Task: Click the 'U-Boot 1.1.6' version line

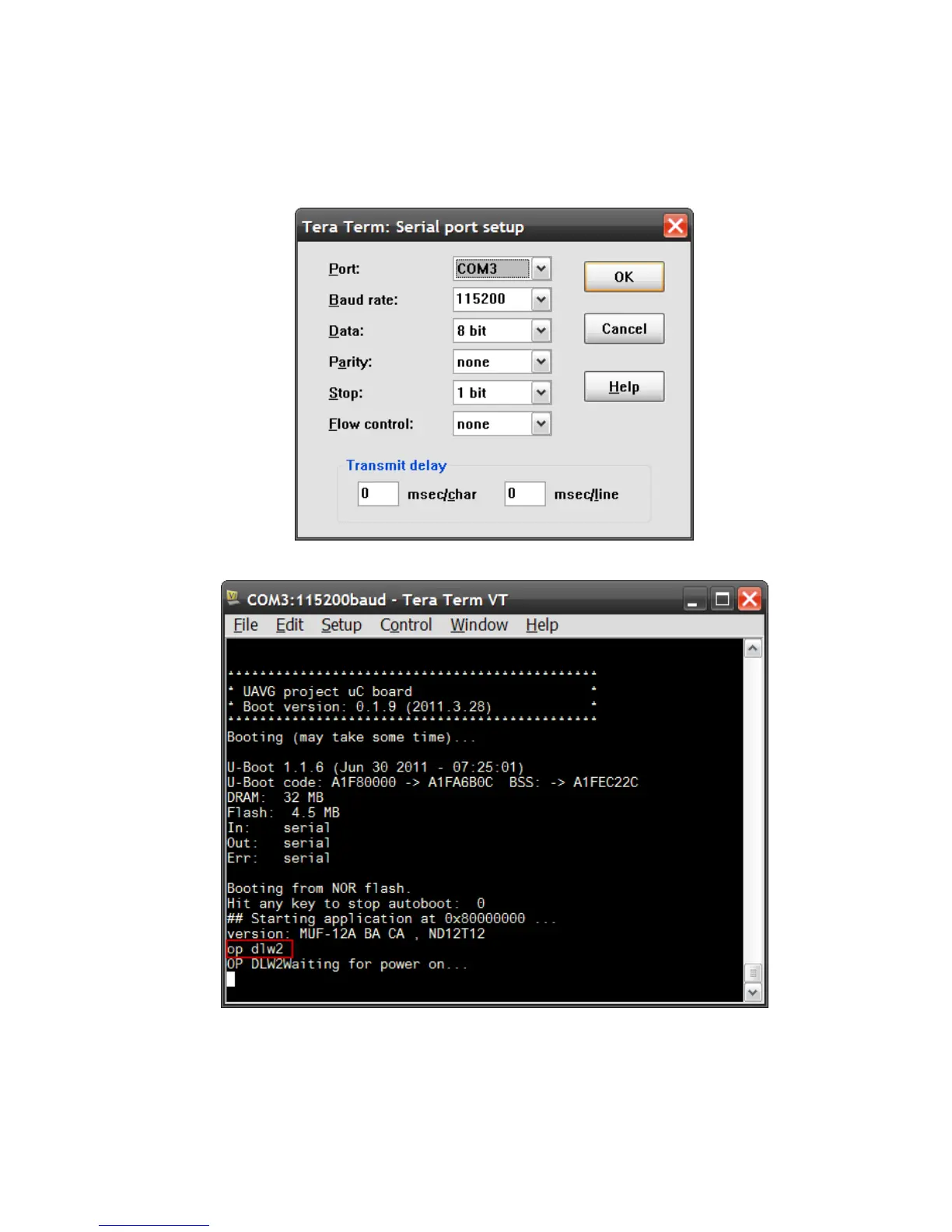Action: coord(376,767)
